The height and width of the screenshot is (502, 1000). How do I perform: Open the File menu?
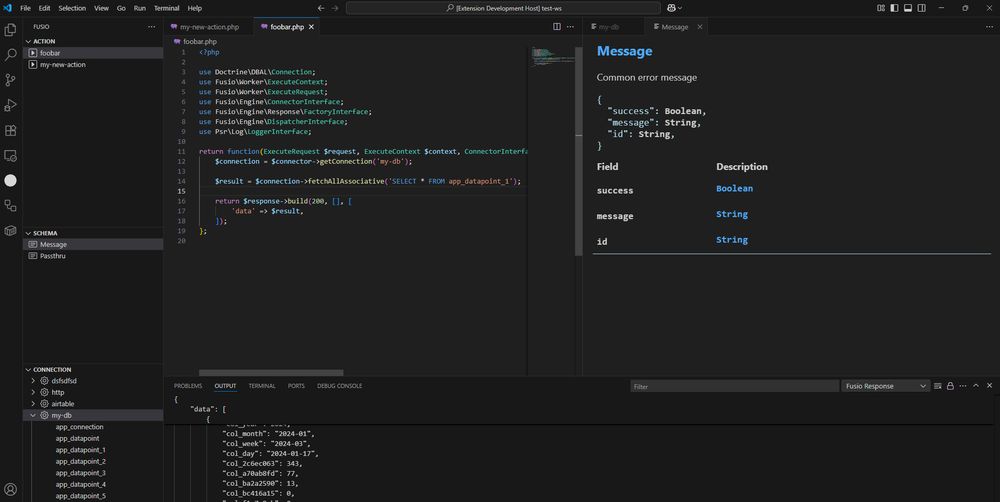[26, 8]
